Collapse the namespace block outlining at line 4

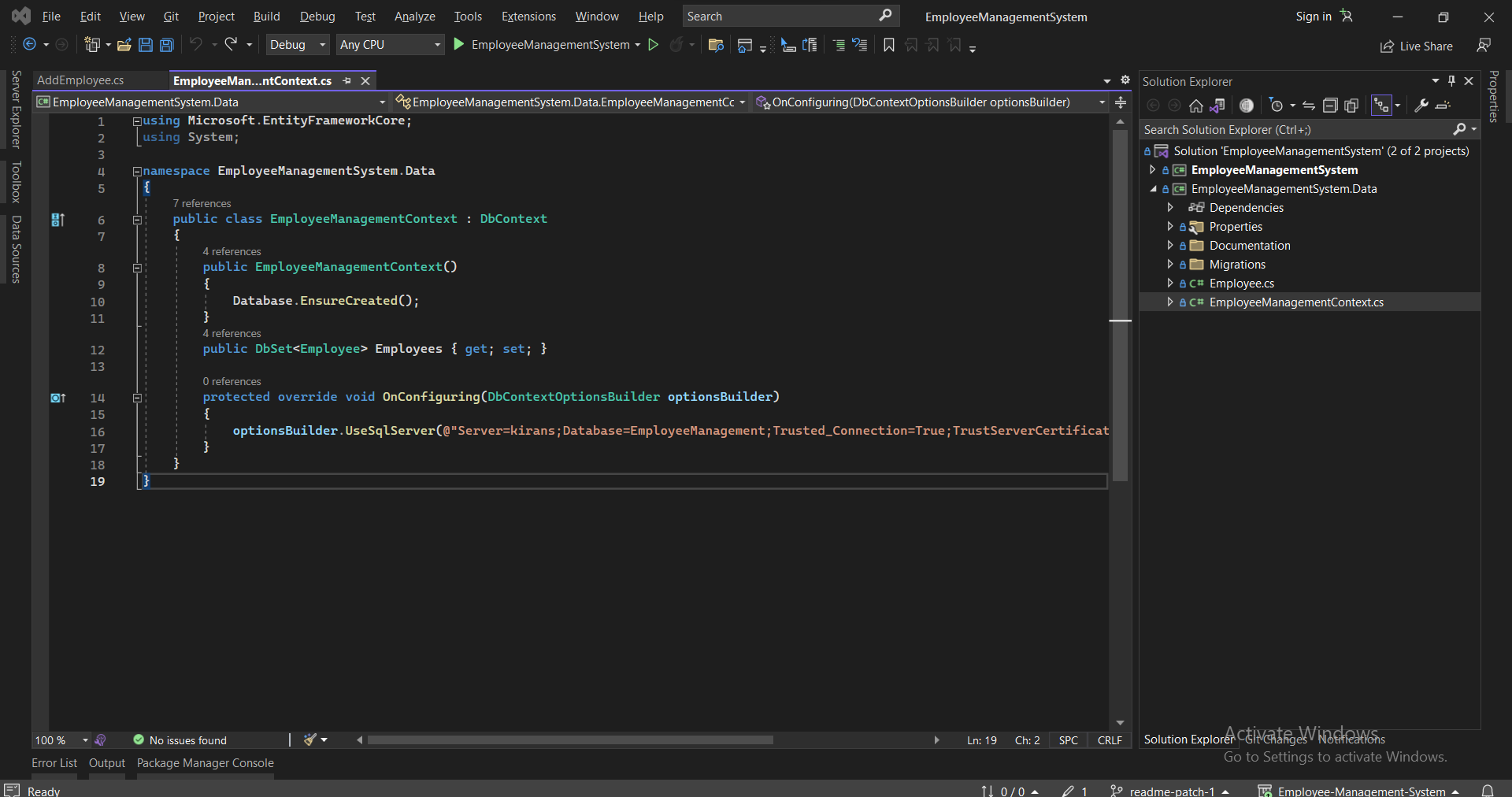[x=137, y=172]
